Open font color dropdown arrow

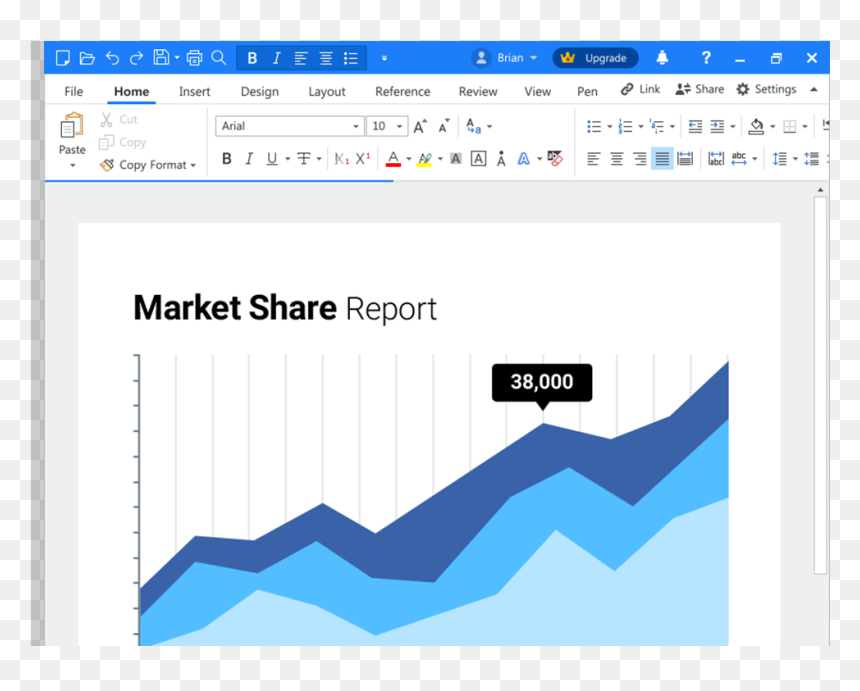(409, 159)
